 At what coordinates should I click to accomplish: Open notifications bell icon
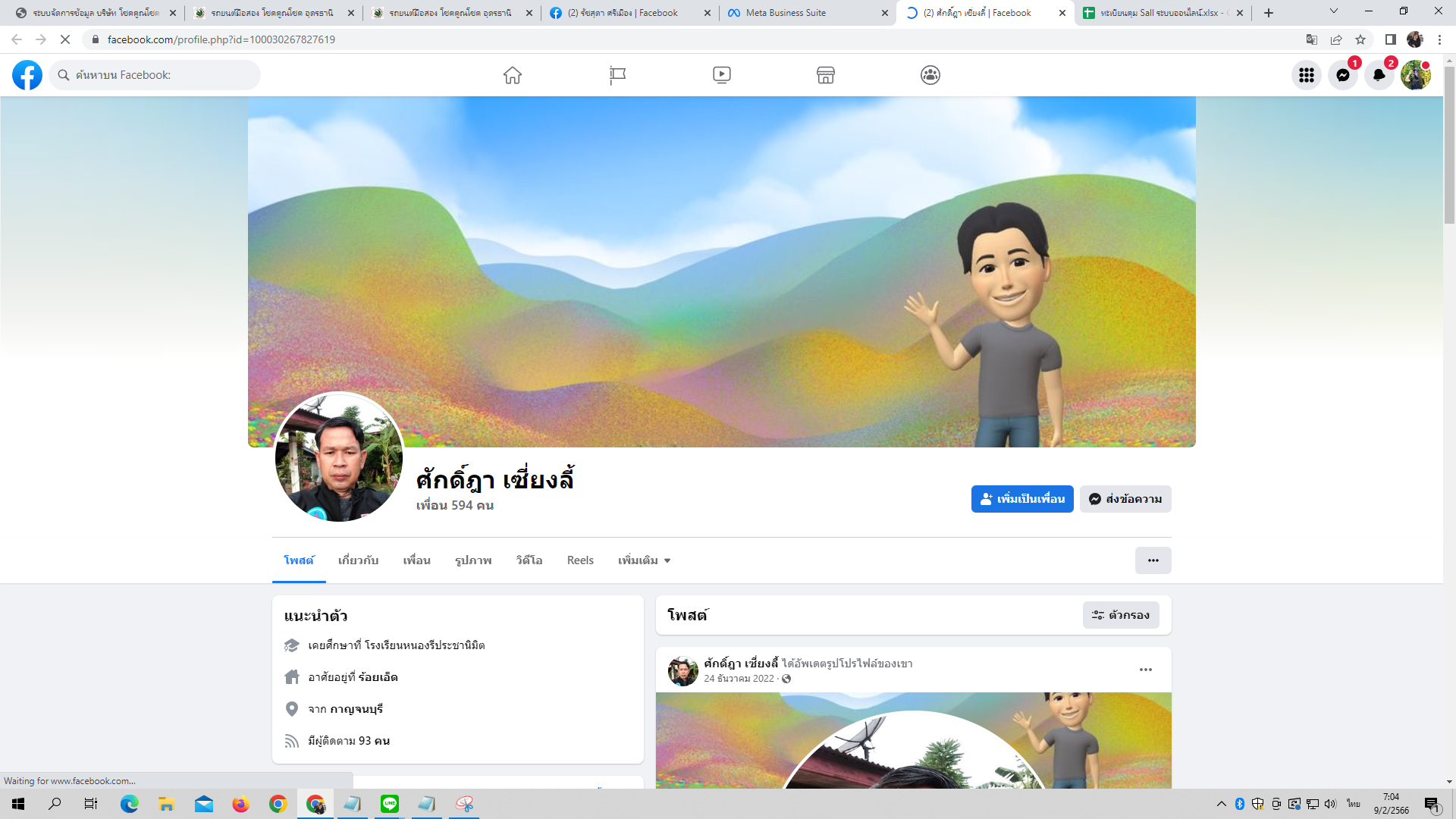tap(1379, 75)
